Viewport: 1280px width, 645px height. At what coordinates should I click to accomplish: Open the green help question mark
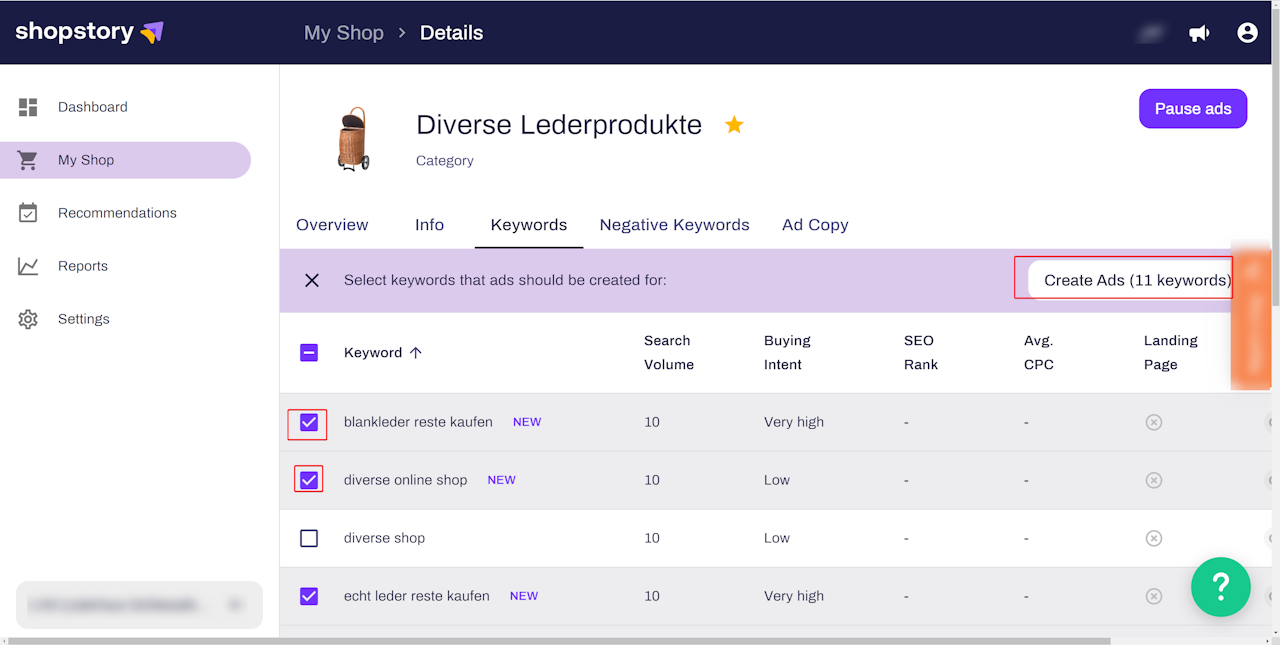coord(1221,587)
